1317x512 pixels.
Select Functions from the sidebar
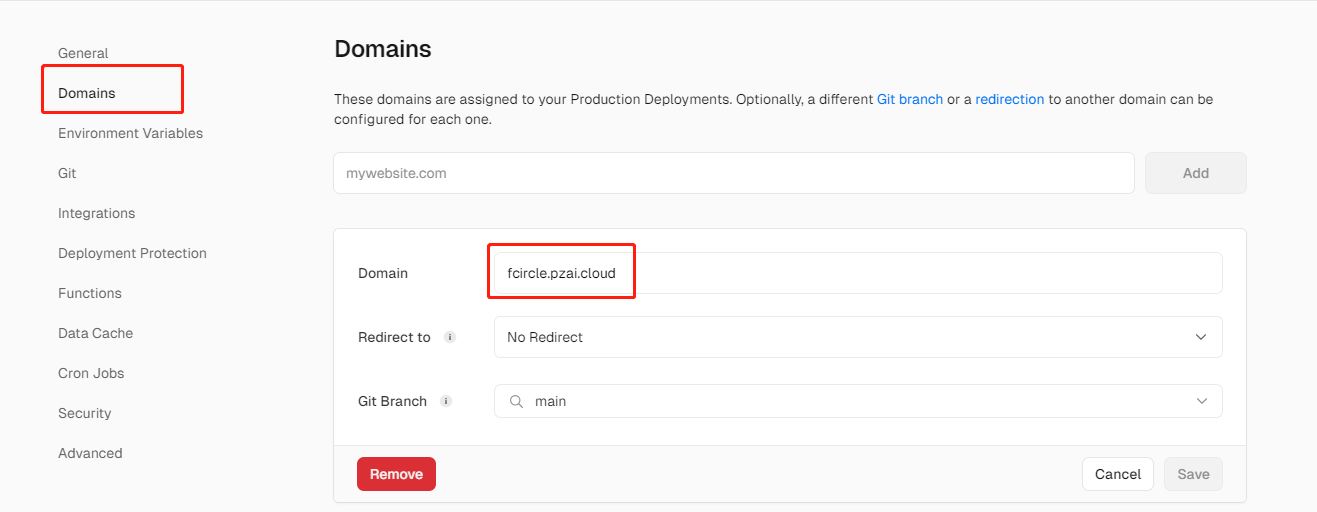tap(89, 293)
